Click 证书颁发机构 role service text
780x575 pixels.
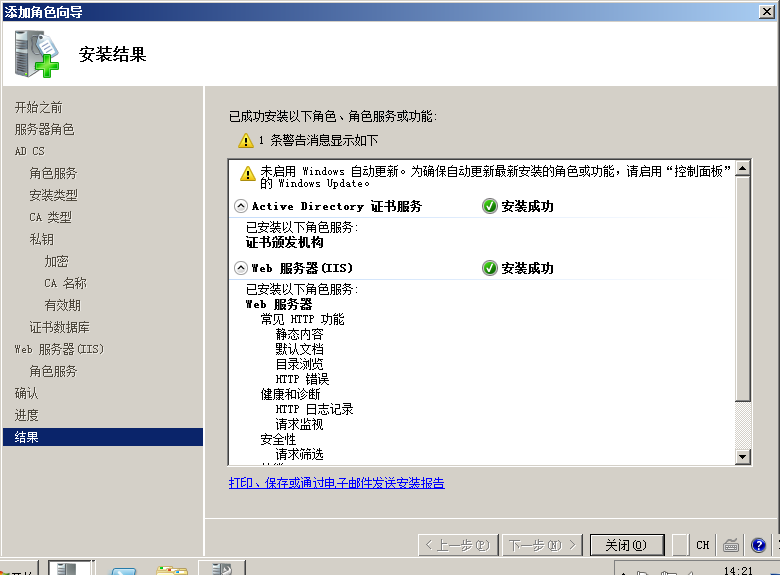285,242
